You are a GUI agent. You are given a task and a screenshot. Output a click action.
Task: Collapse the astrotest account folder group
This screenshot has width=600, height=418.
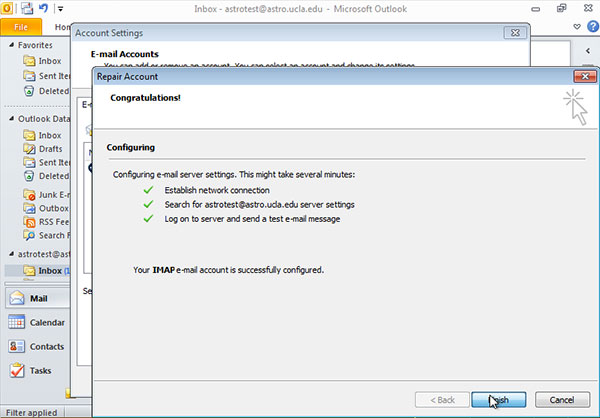11,254
